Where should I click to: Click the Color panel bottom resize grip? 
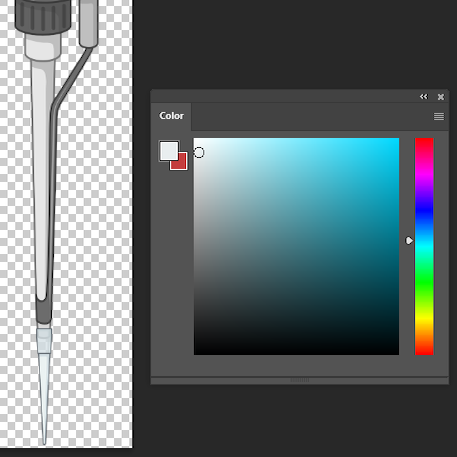(300, 380)
